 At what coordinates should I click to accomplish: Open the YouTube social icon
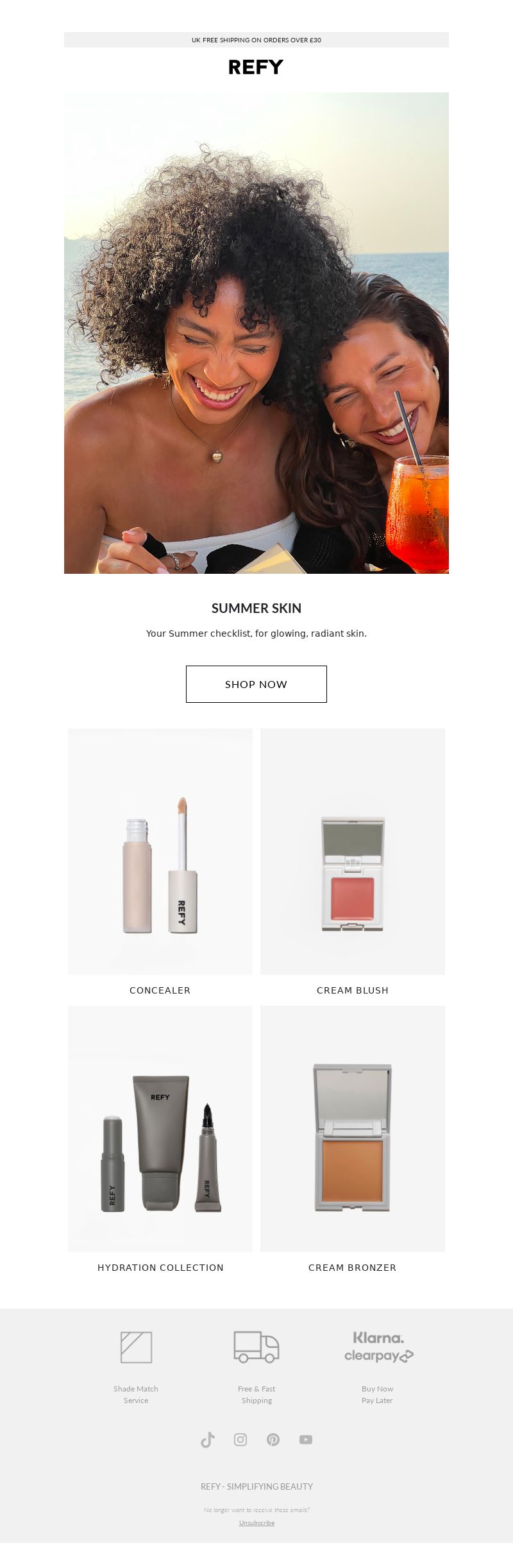pyautogui.click(x=306, y=1440)
